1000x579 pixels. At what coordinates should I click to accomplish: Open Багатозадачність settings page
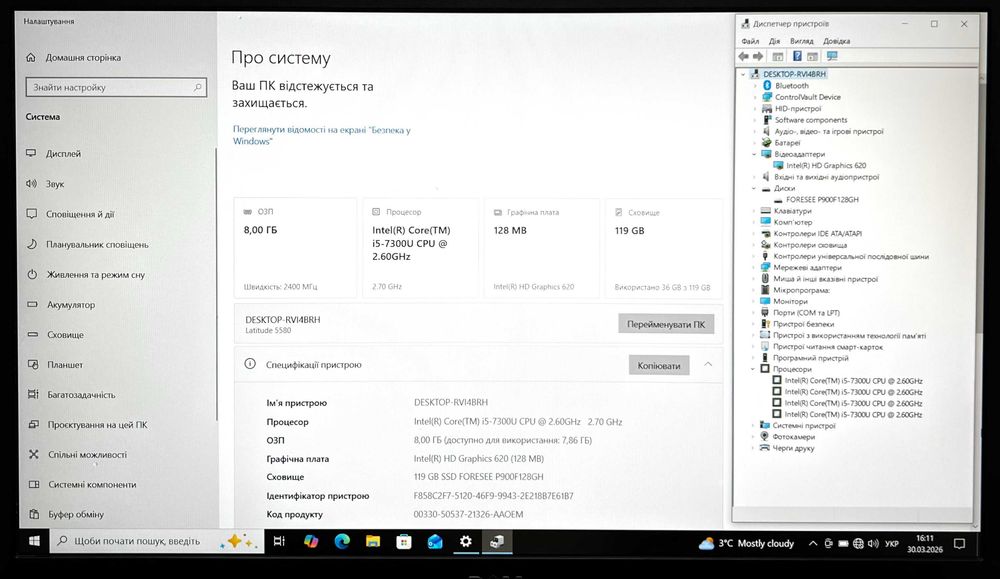[81, 395]
